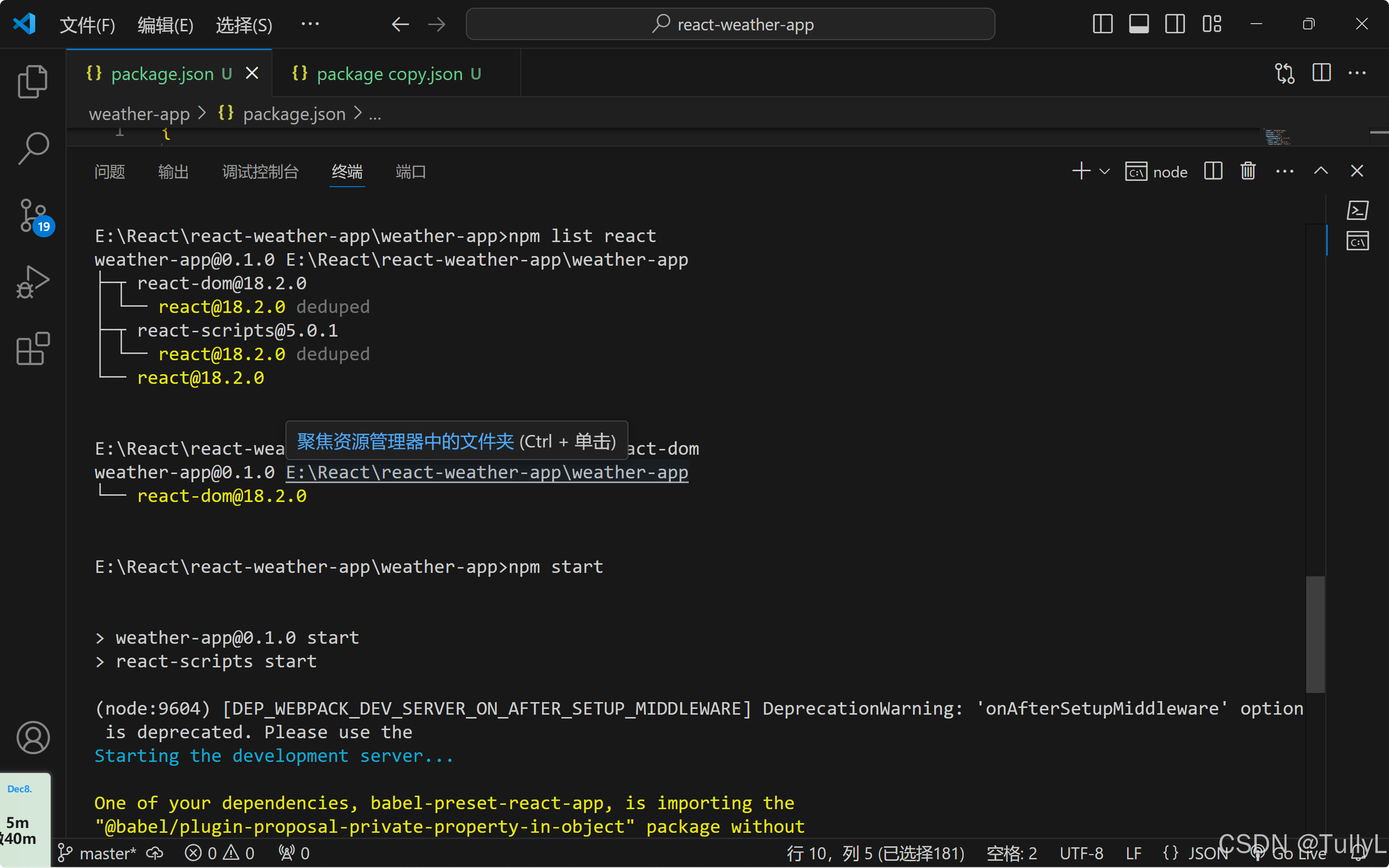
Task: Expand the terminal launch profile dropdown
Action: 1104,172
